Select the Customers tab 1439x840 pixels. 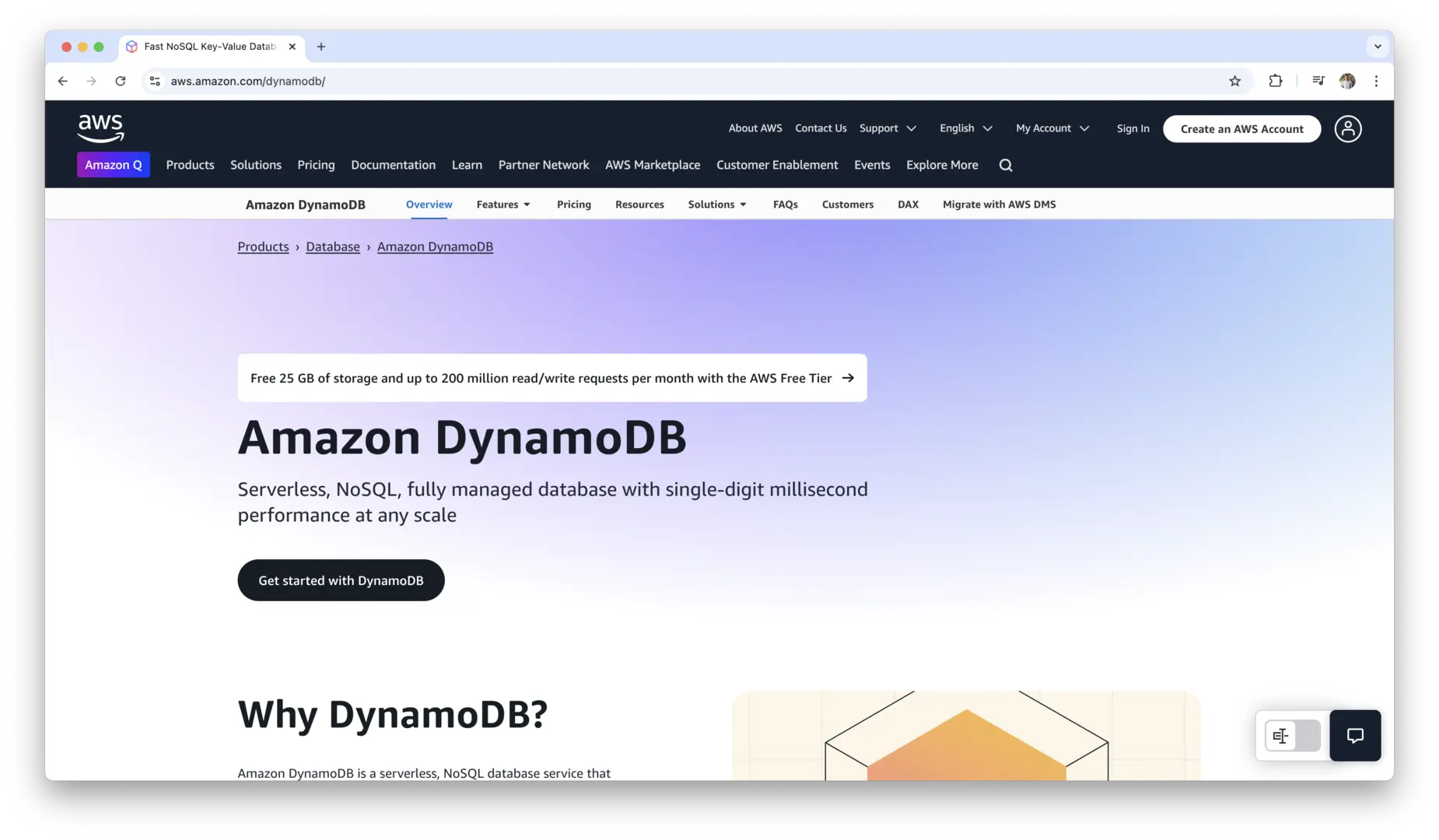click(x=847, y=205)
